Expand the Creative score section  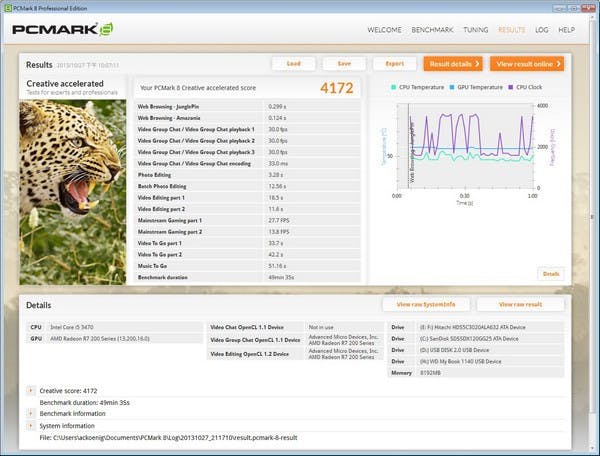(31, 389)
